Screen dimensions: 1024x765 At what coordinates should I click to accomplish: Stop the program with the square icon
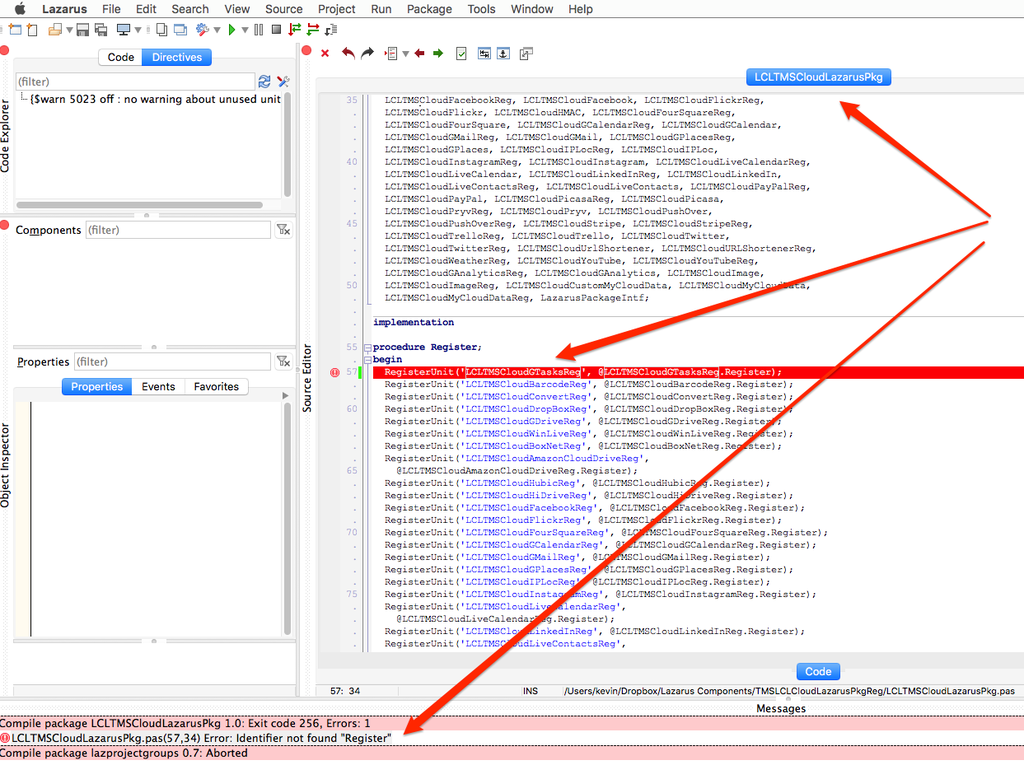pos(276,29)
